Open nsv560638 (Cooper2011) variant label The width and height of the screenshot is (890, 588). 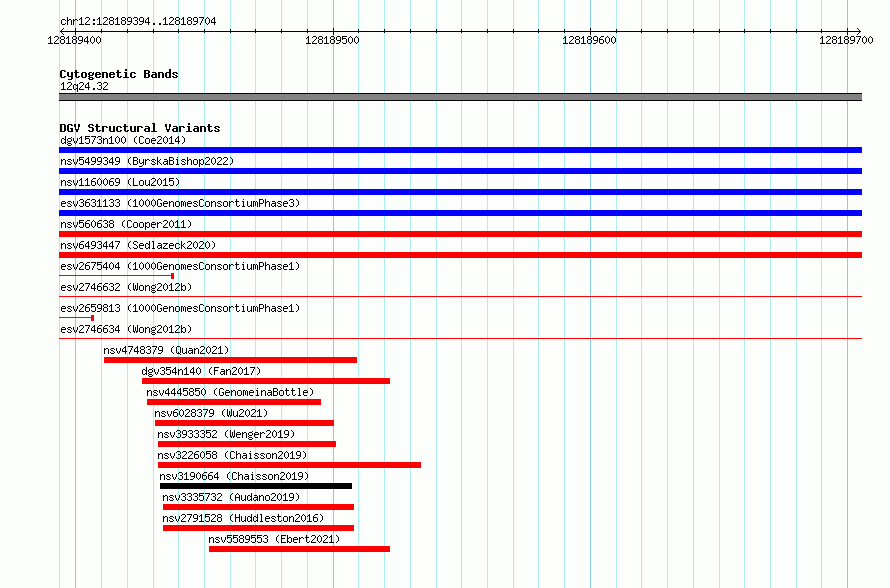click(x=126, y=224)
